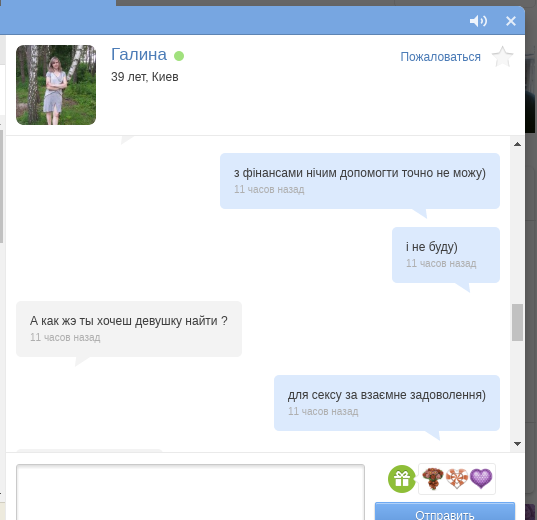The width and height of the screenshot is (537, 520).
Task: Select the 'для сексу за взаємне' message bubble
Action: click(x=387, y=403)
